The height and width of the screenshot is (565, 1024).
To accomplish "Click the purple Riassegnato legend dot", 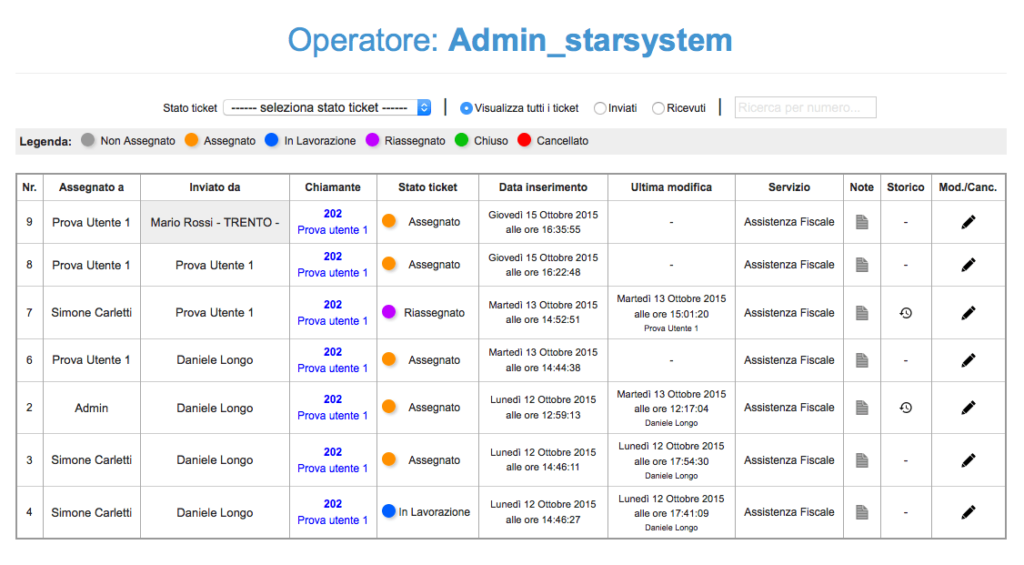I will (x=373, y=141).
